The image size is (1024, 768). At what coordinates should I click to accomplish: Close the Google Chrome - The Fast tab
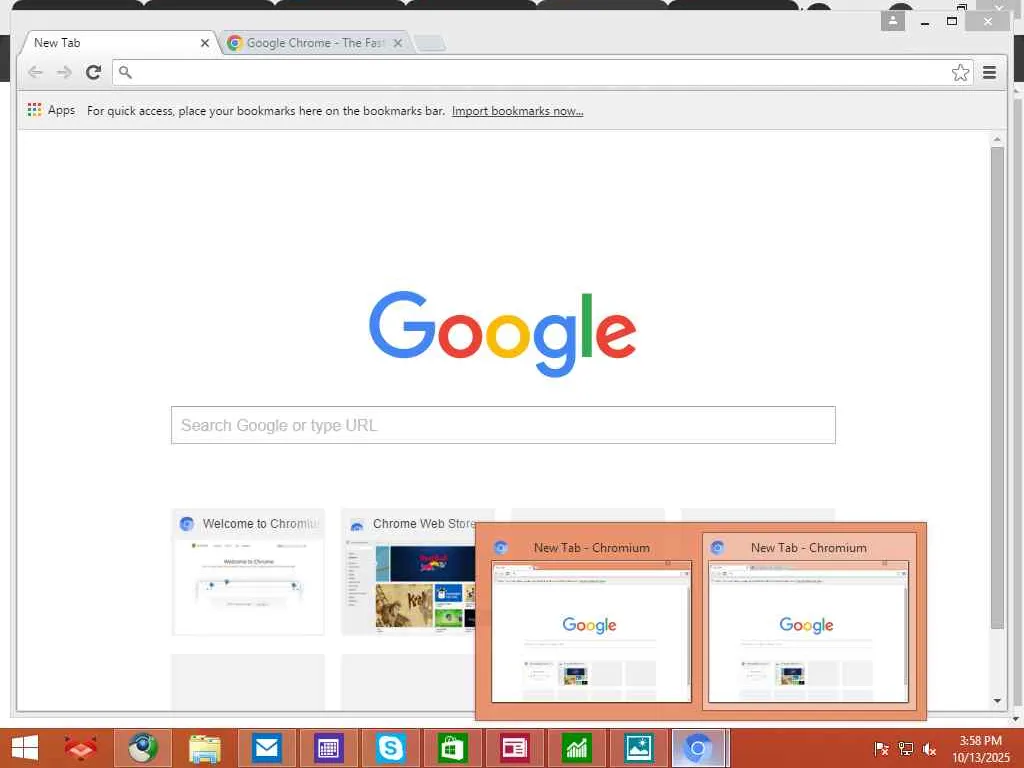tap(398, 43)
